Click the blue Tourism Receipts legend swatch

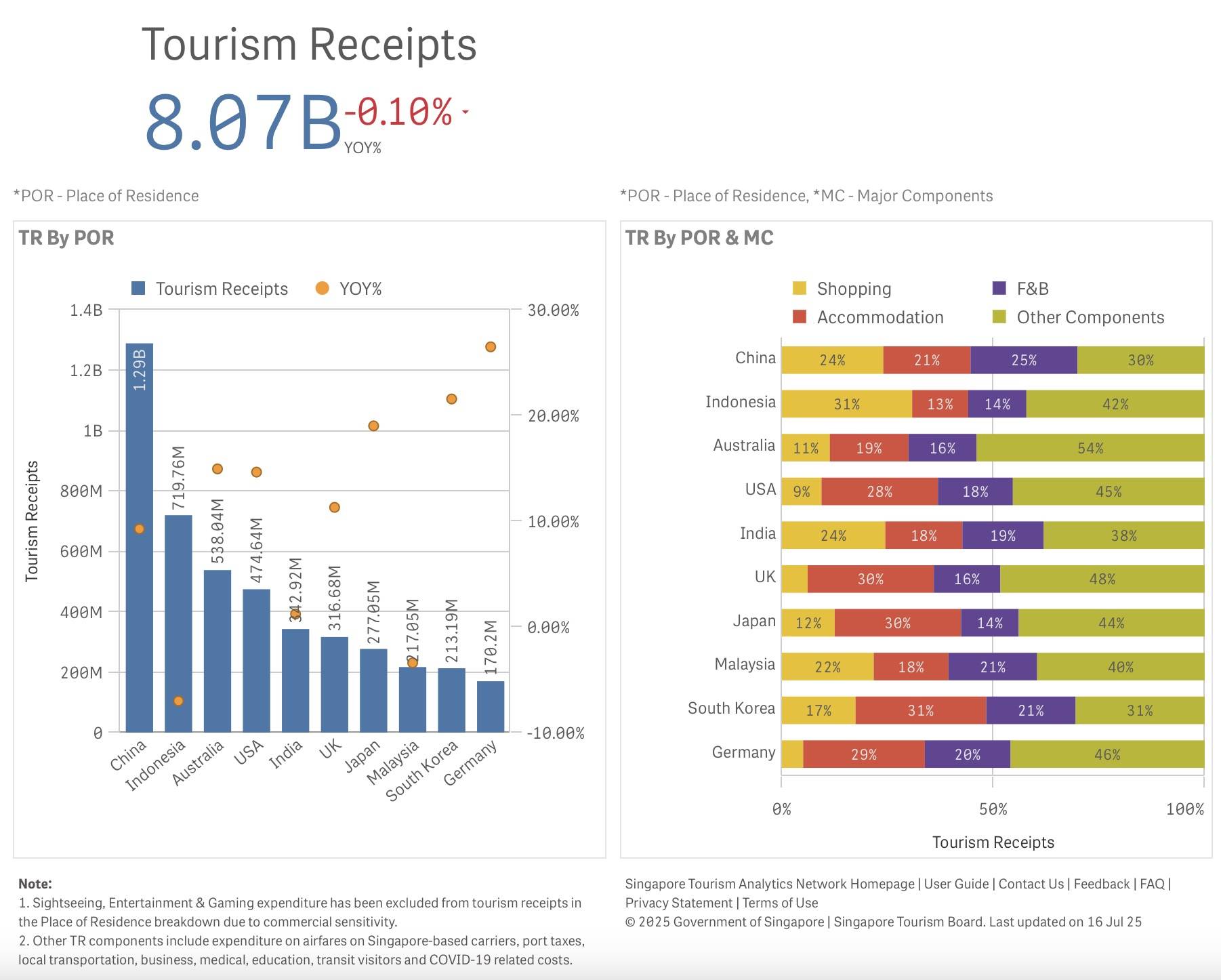pyautogui.click(x=138, y=288)
